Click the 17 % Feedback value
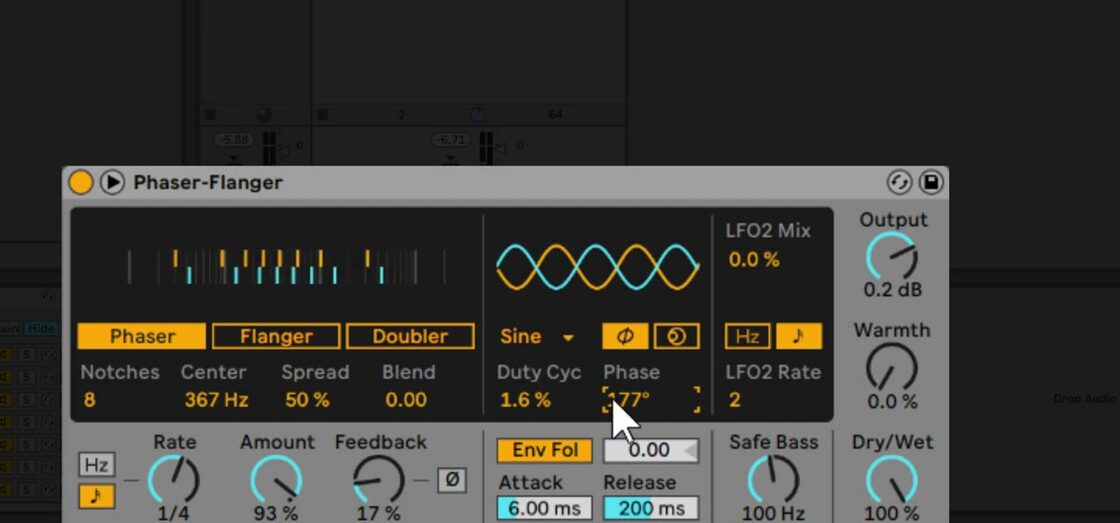Screen dimensions: 1120x523 (x=379, y=513)
